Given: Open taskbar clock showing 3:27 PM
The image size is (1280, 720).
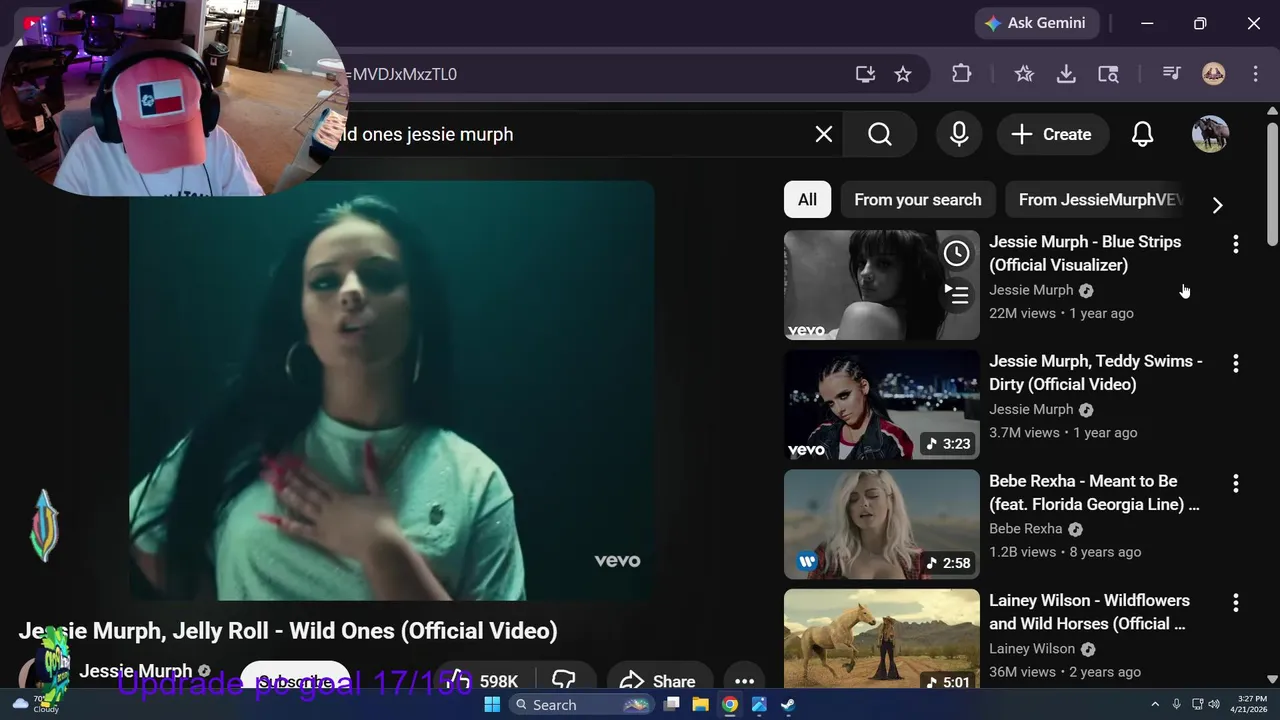Looking at the screenshot, I should pyautogui.click(x=1252, y=704).
